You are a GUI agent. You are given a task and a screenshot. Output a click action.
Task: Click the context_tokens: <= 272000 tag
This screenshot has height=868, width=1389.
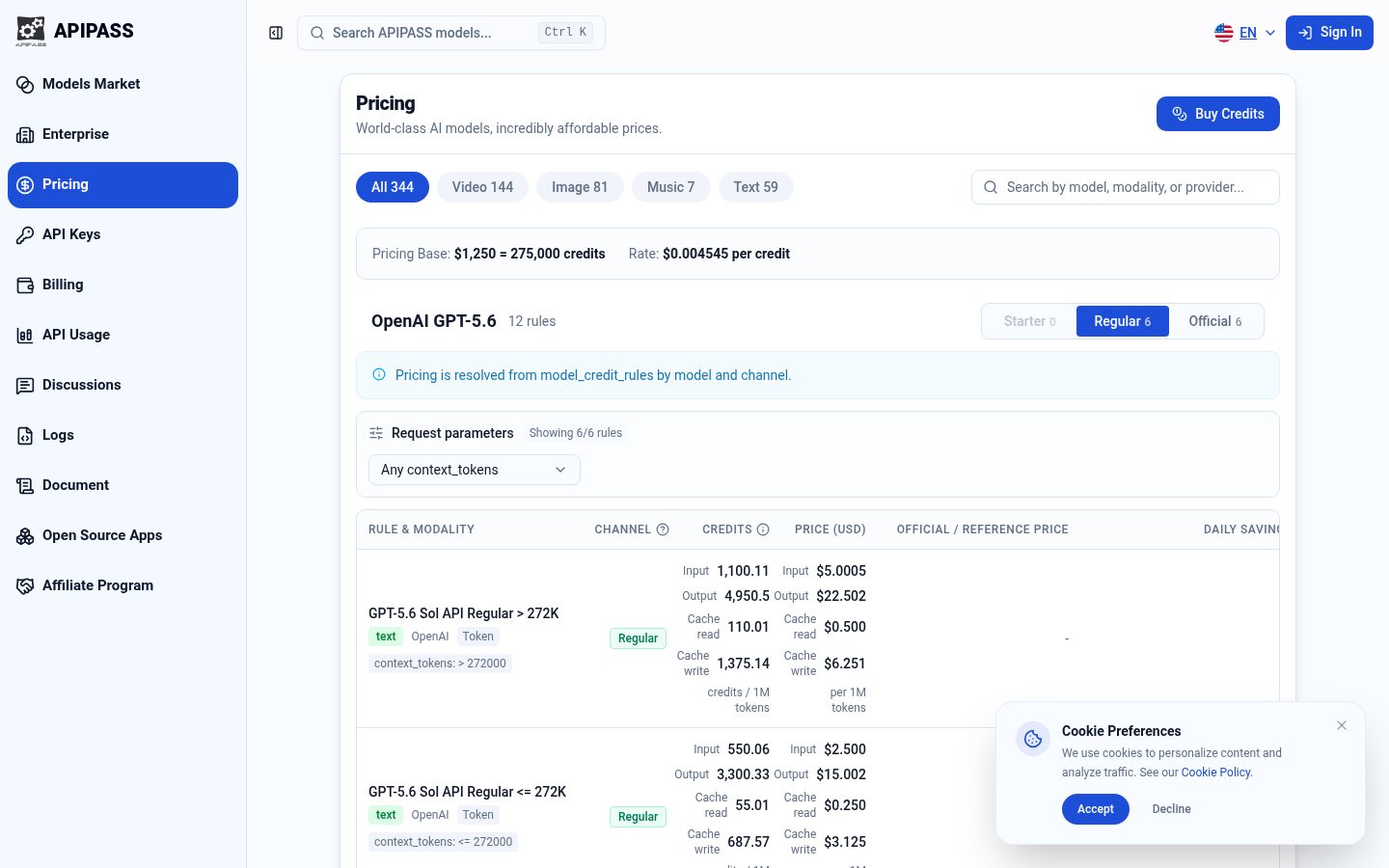point(444,842)
